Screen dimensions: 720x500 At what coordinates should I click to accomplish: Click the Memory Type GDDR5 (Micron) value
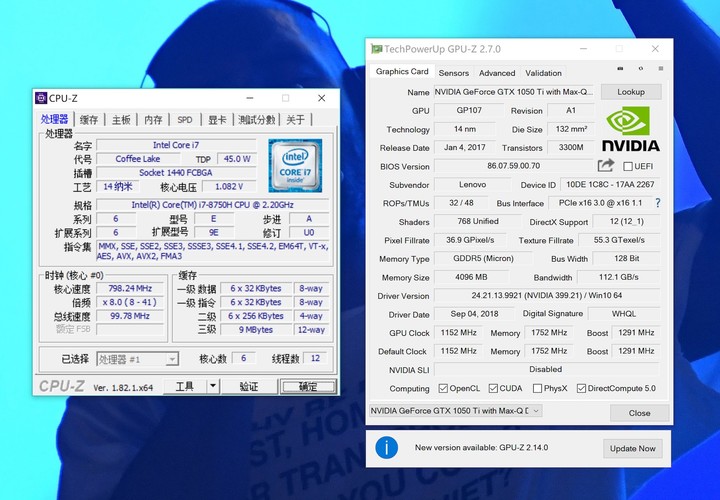point(483,258)
